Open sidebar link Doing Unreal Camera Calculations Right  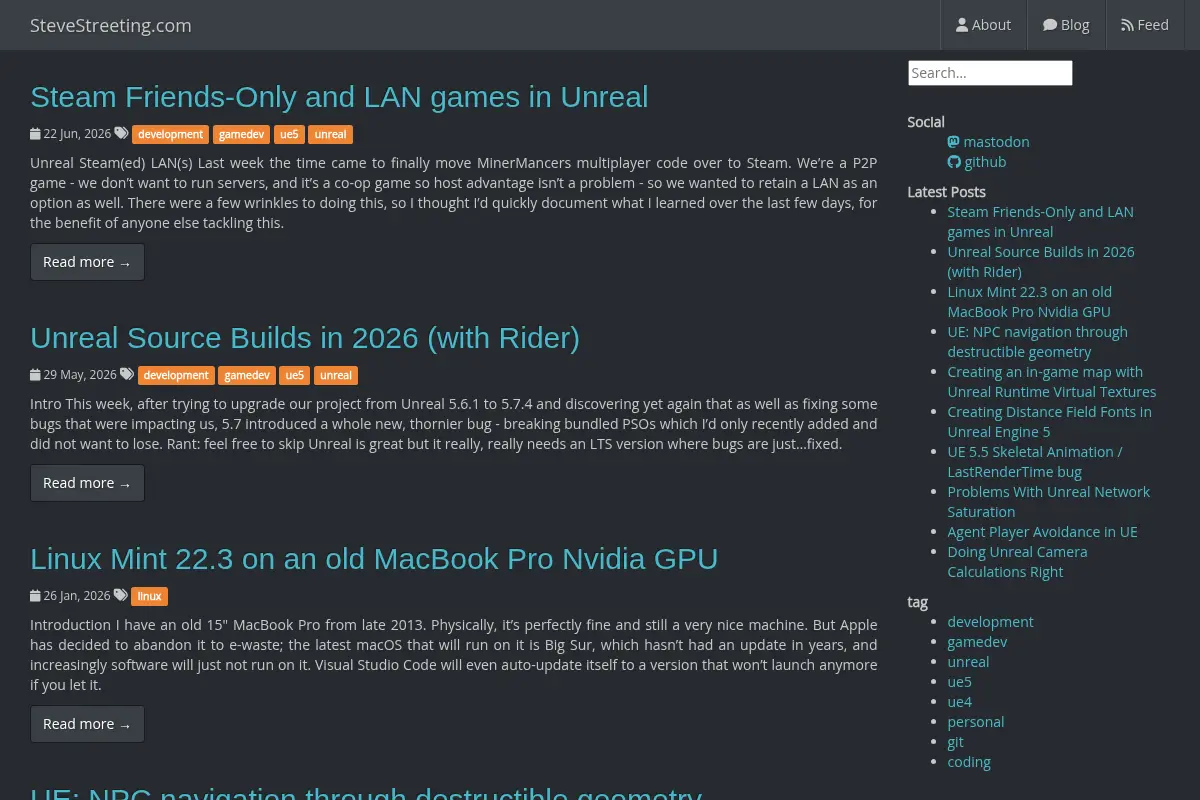1018,562
